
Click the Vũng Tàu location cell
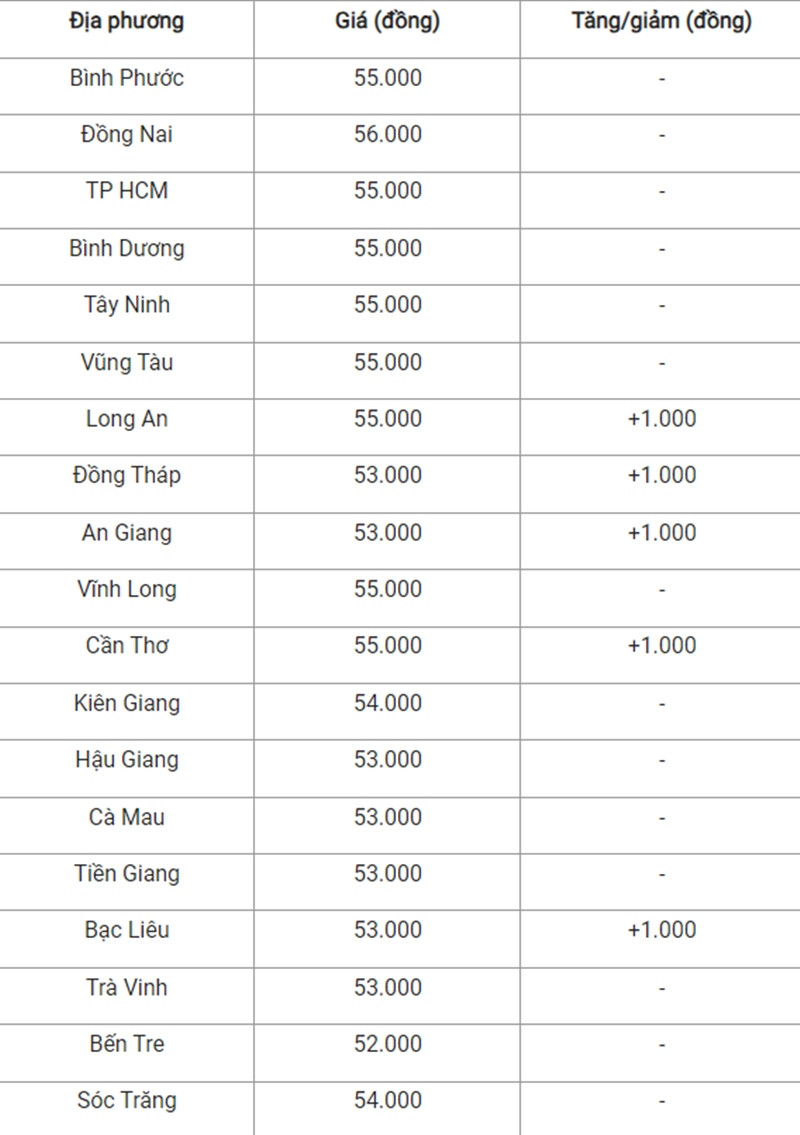(127, 362)
